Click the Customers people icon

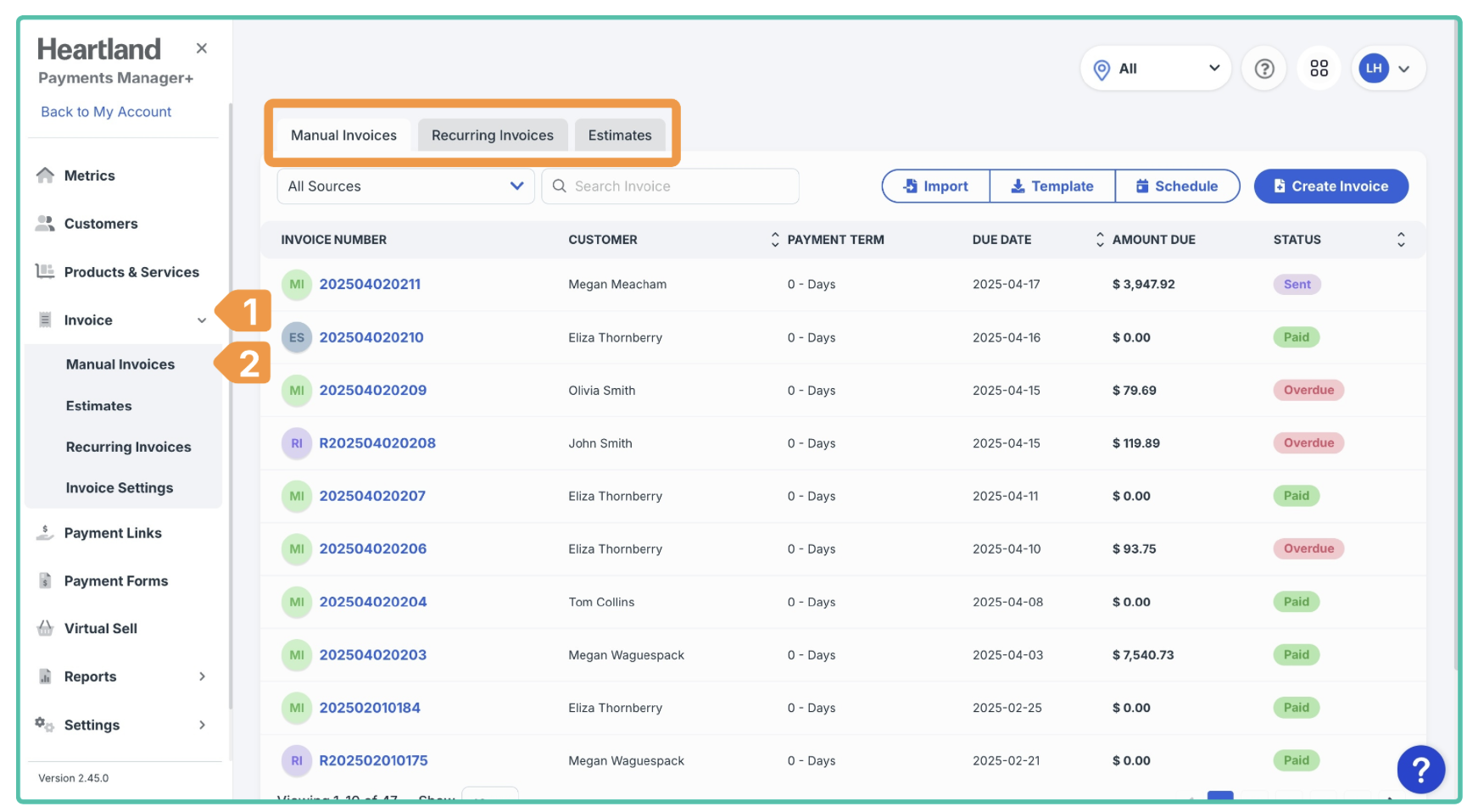click(x=45, y=224)
